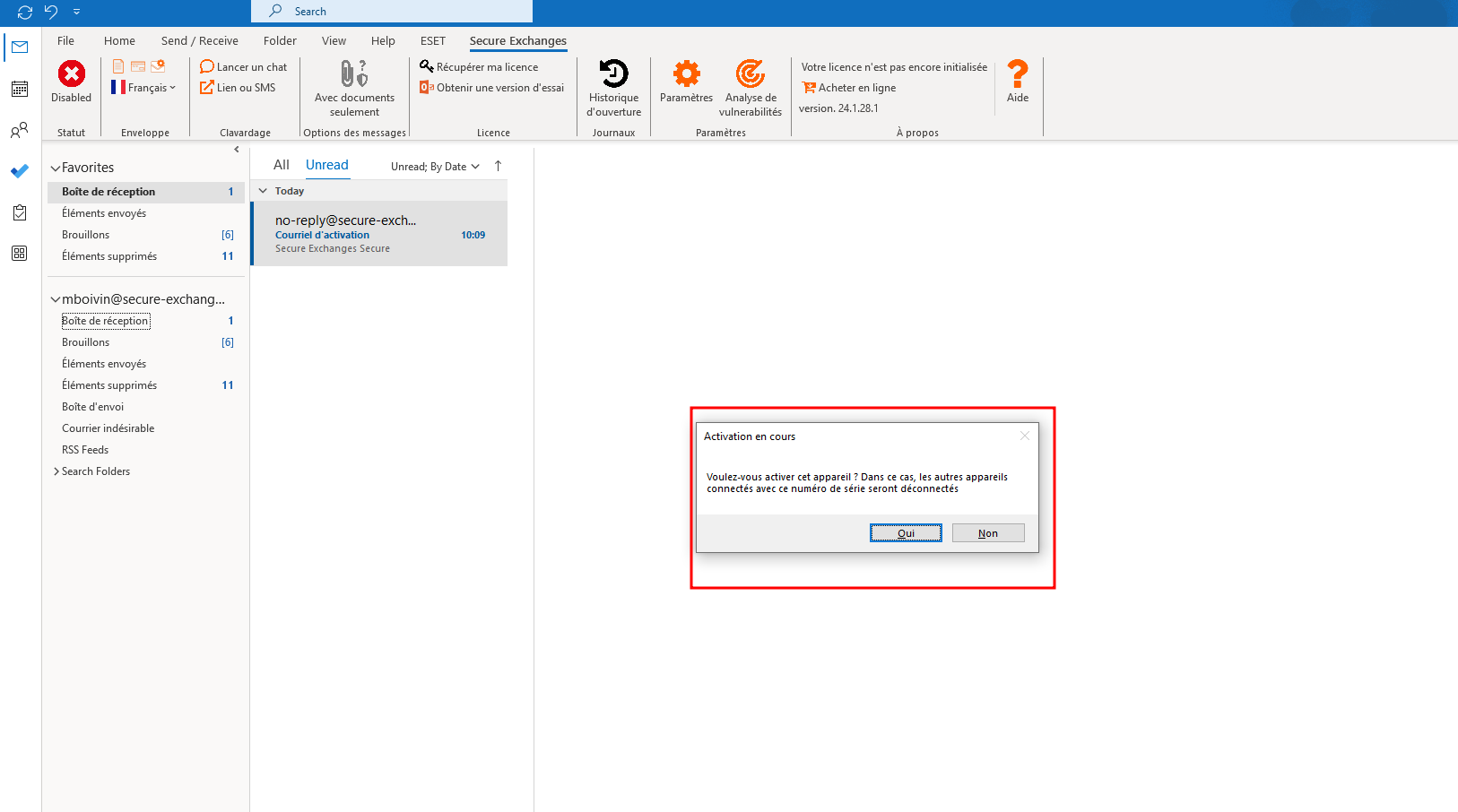Collapse the mboivin@secure-exchang... account

pos(56,299)
